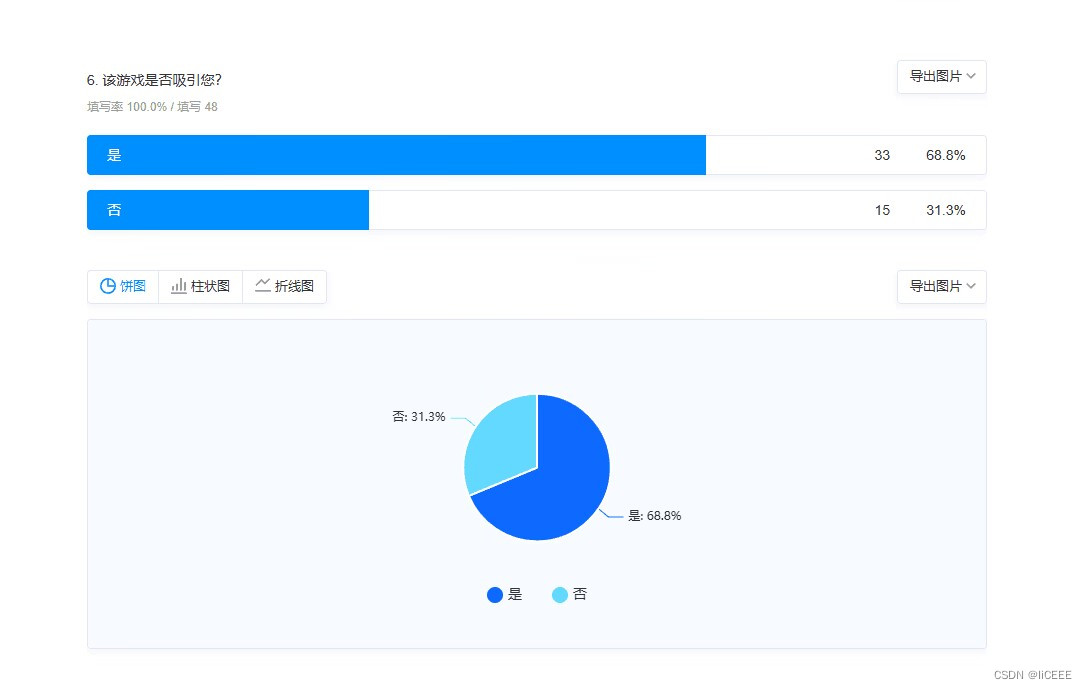This screenshot has height=689, width=1087.
Task: Toggle the 是 legend dot below the pie
Action: [x=495, y=595]
